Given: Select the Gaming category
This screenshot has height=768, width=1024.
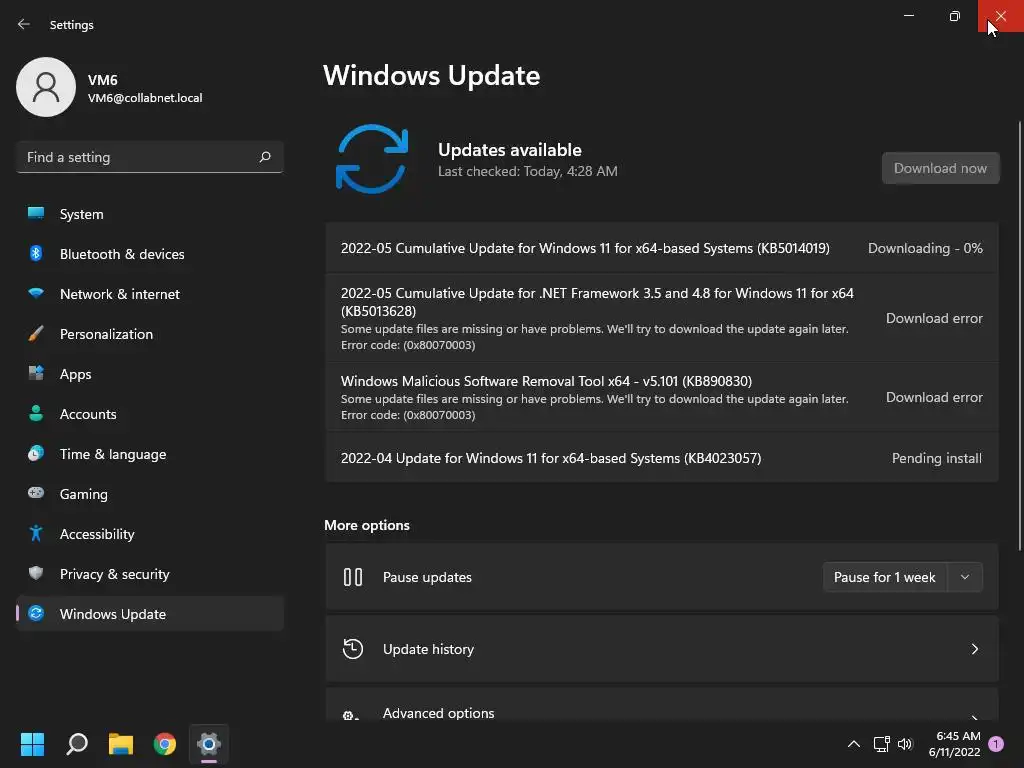Looking at the screenshot, I should click(x=150, y=494).
